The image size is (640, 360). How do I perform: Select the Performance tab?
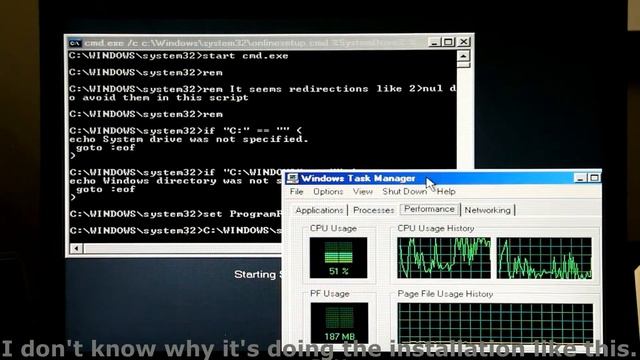(x=429, y=209)
